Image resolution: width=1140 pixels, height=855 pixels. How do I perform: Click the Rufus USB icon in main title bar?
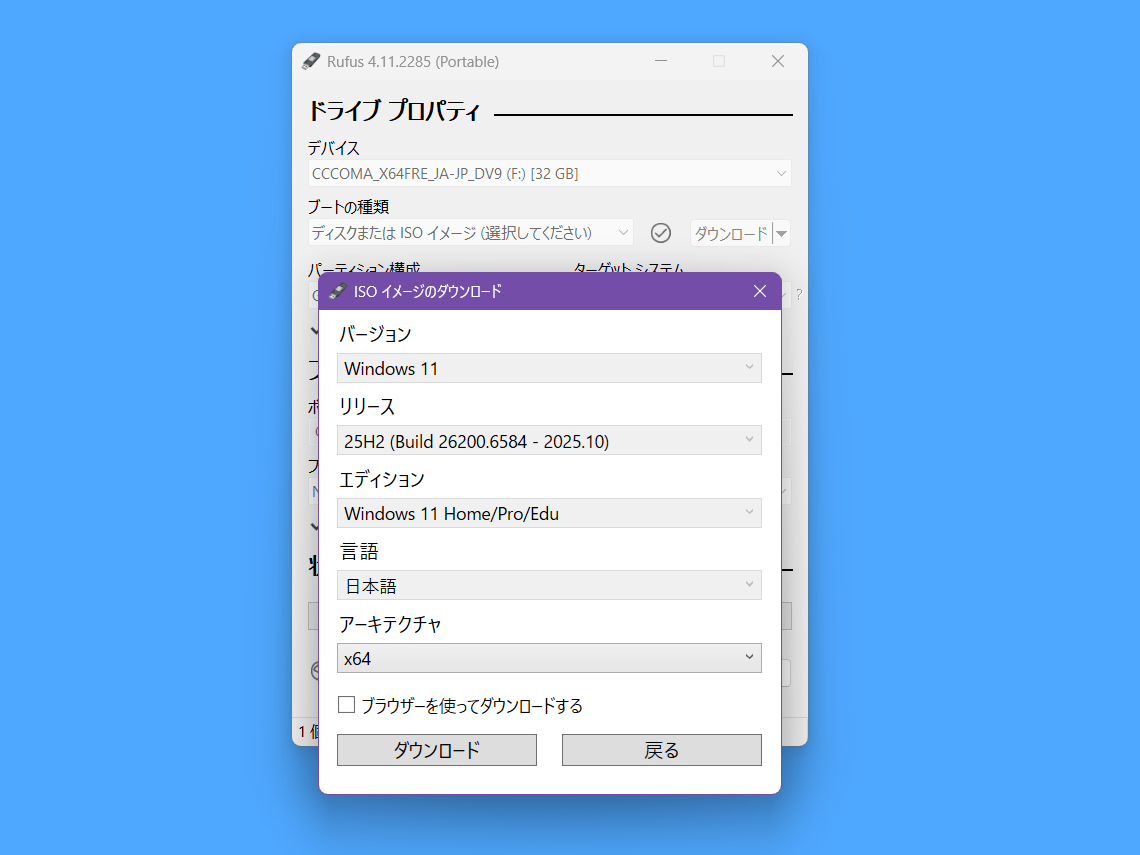[311, 62]
